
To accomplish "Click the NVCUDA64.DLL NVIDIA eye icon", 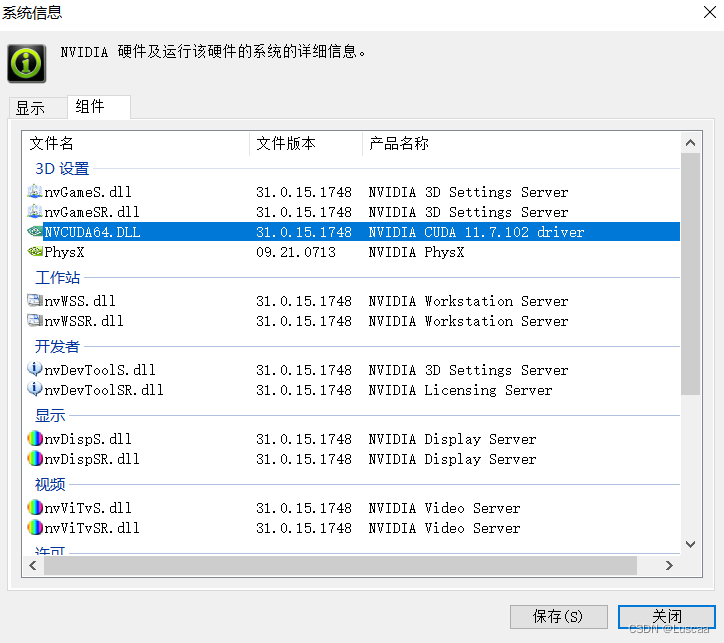I will pyautogui.click(x=35, y=231).
